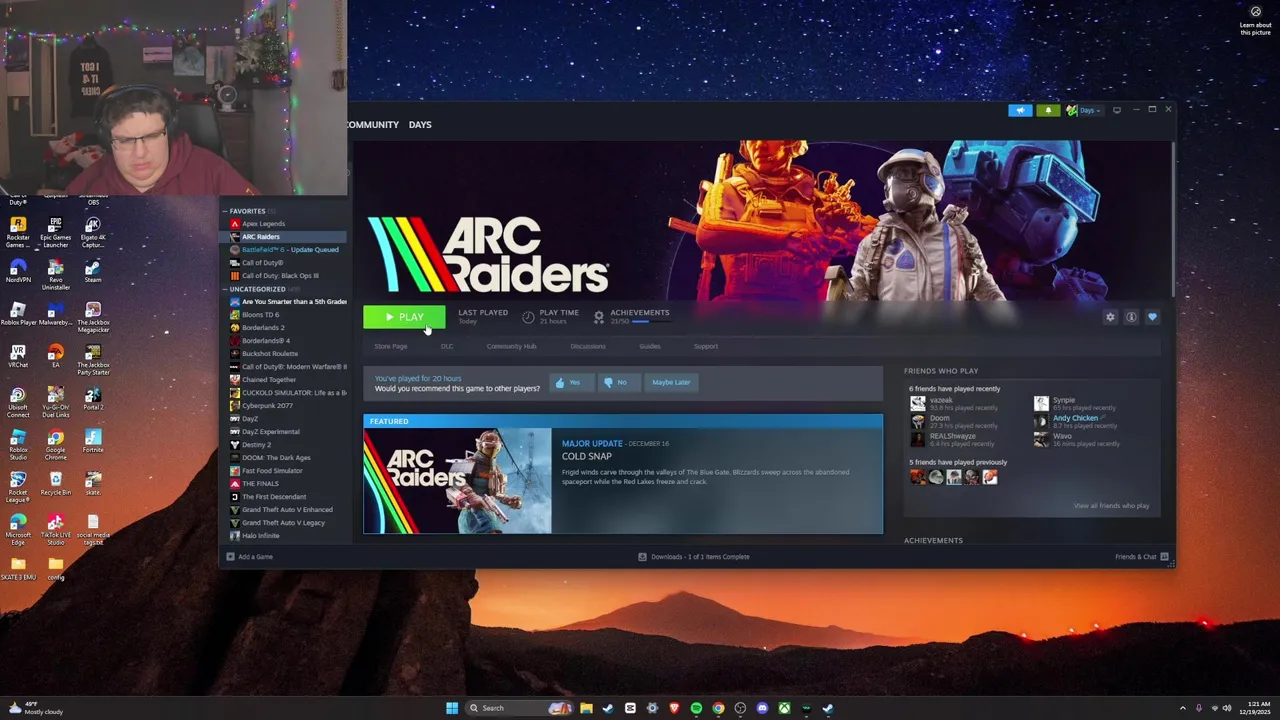Open VRChat desktop shortcut

pyautogui.click(x=17, y=357)
